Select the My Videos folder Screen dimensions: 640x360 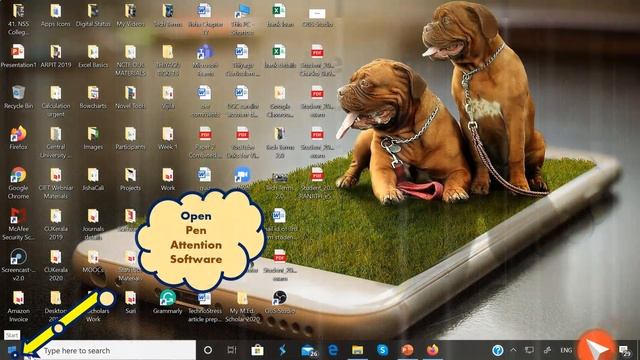(130, 15)
